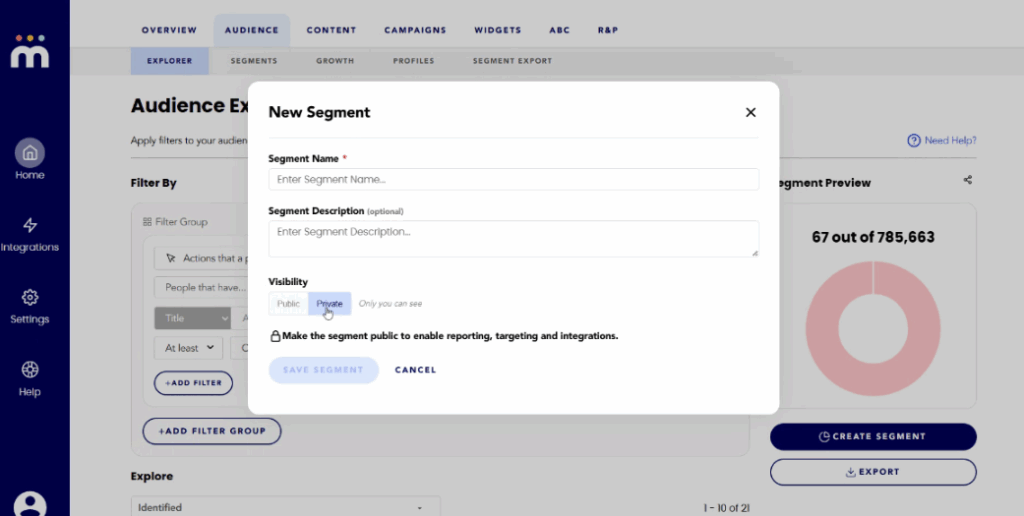
Task: Close the New Segment dialog with X
Action: 750,113
